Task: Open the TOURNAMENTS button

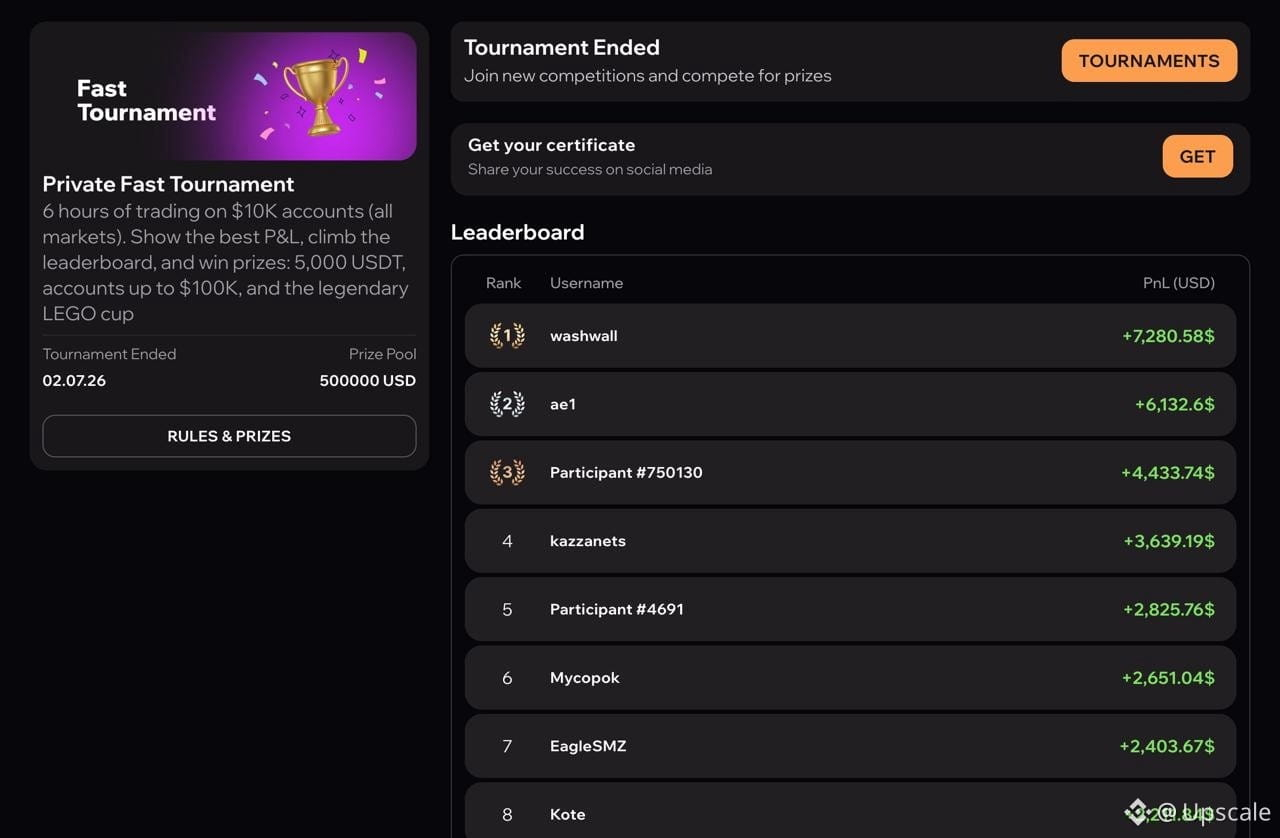Action: [x=1149, y=61]
